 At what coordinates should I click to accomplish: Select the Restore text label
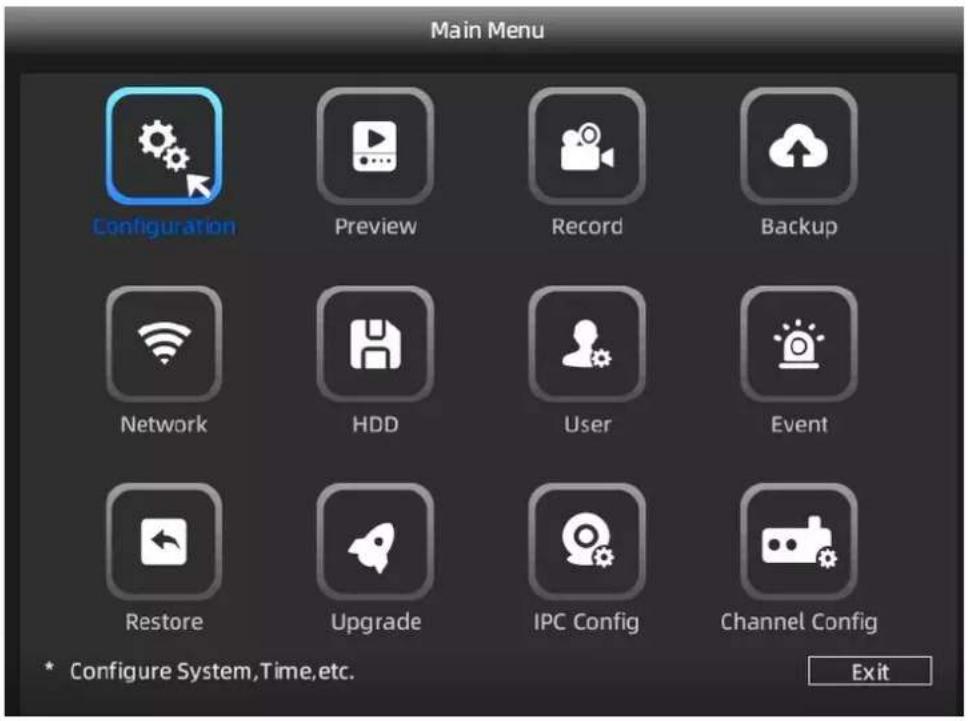(x=164, y=622)
